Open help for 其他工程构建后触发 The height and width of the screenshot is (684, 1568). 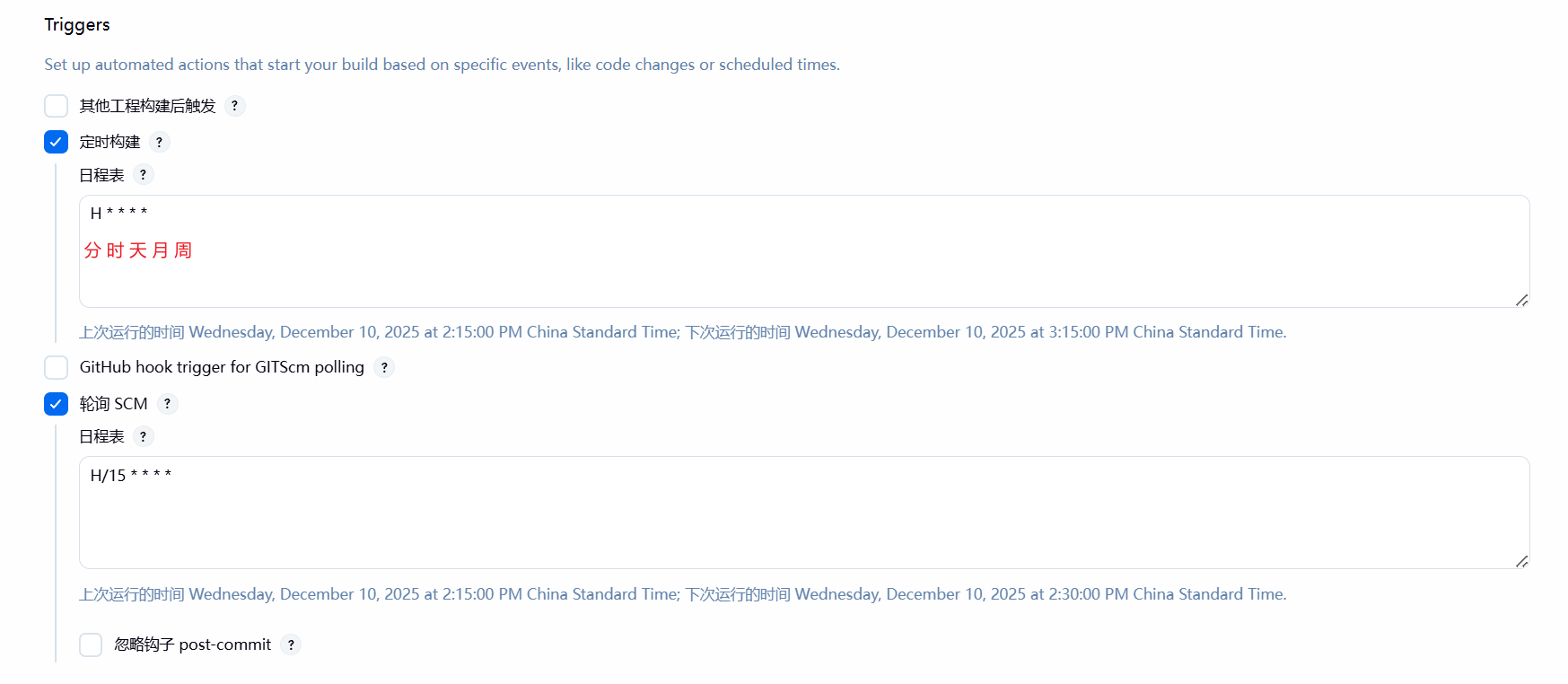[x=234, y=106]
